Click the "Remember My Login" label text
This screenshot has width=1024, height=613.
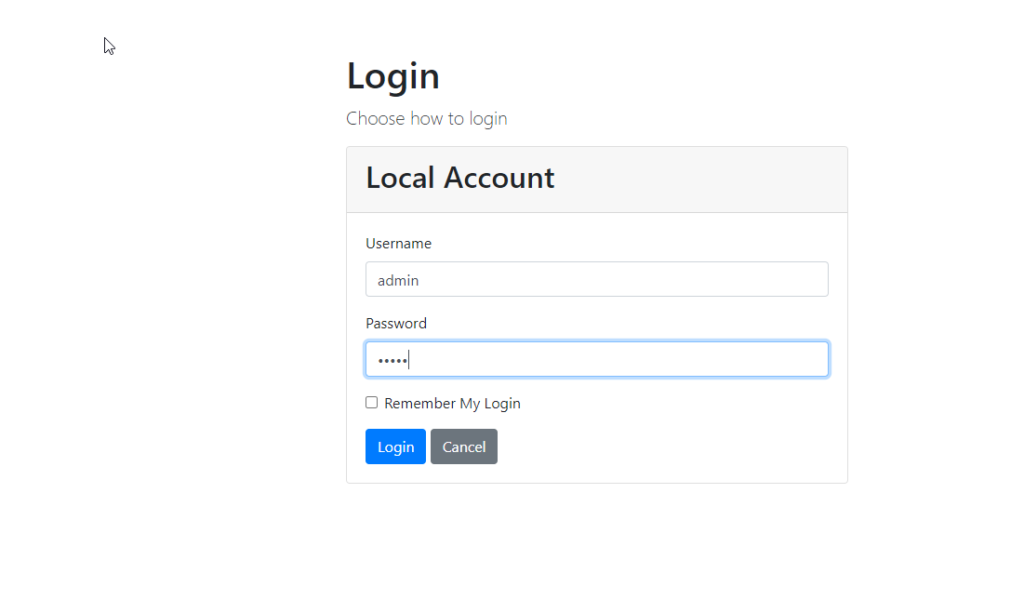point(453,403)
